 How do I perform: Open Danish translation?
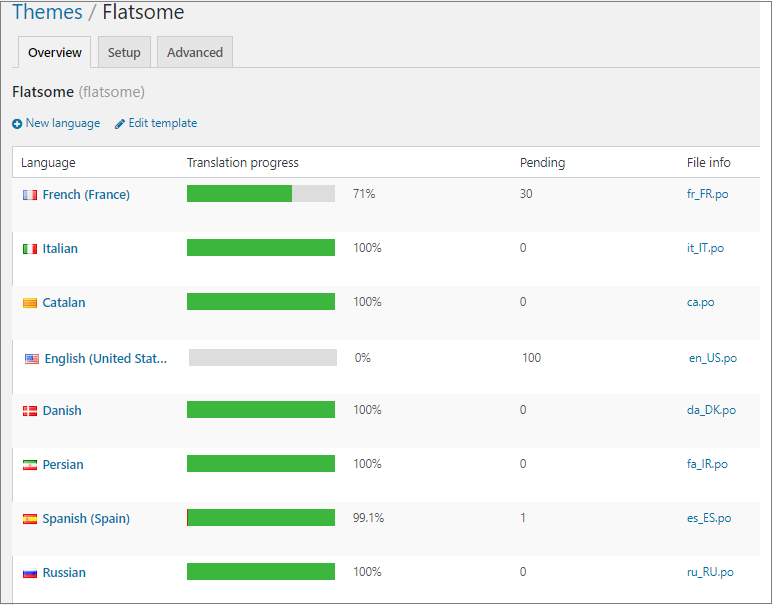(x=62, y=411)
